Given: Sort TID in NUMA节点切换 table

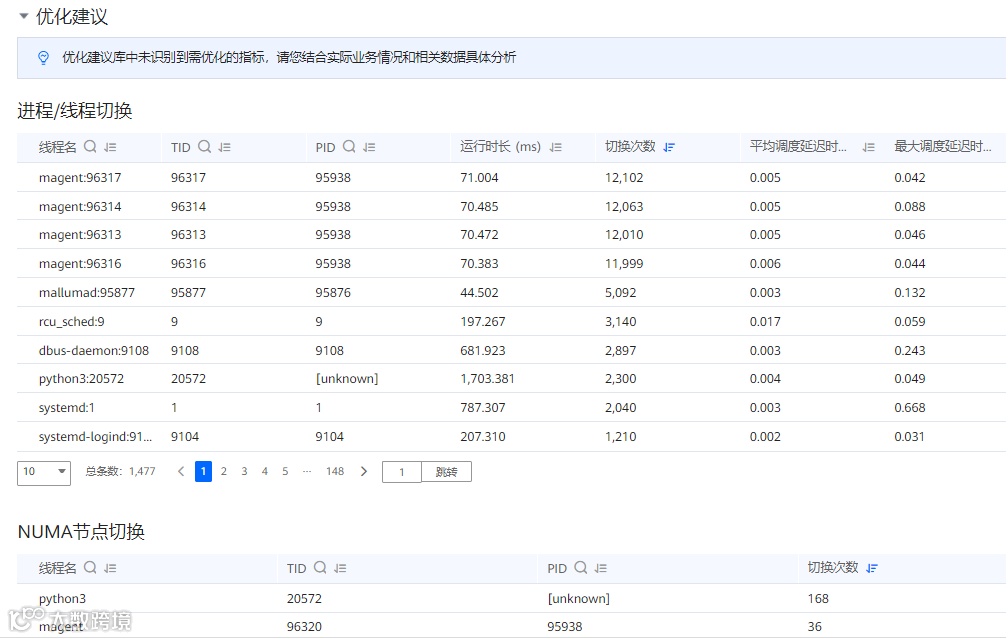Looking at the screenshot, I should point(341,568).
